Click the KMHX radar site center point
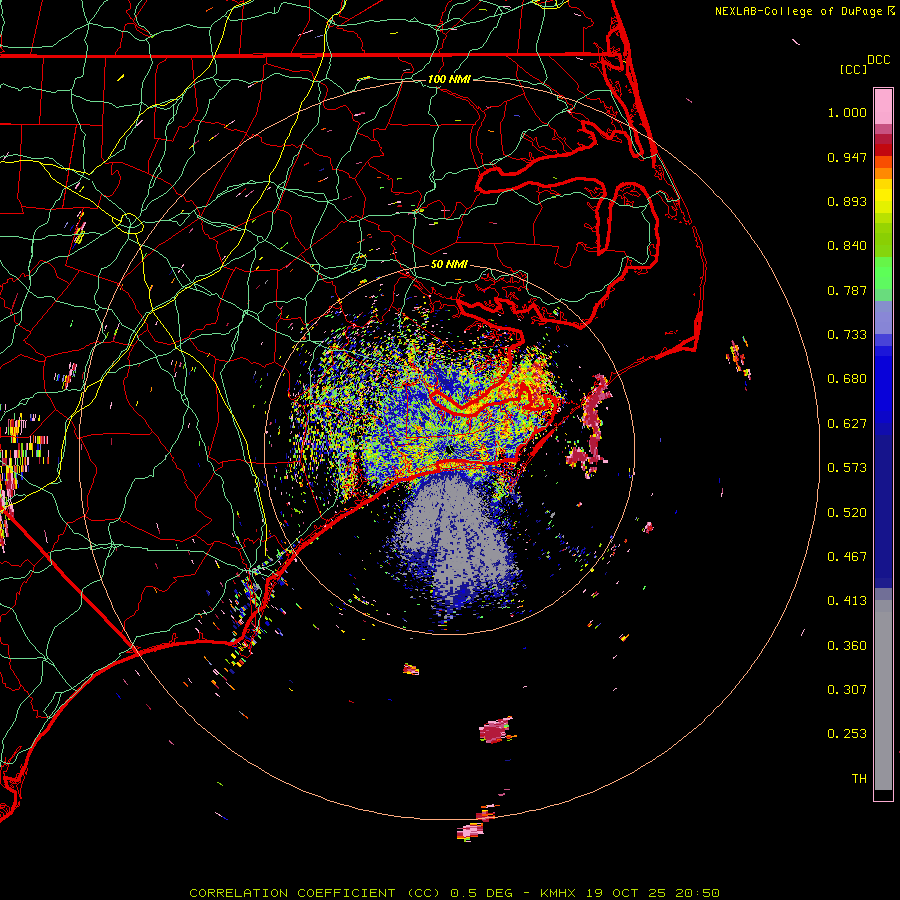Image resolution: width=900 pixels, height=900 pixels. coord(448,451)
